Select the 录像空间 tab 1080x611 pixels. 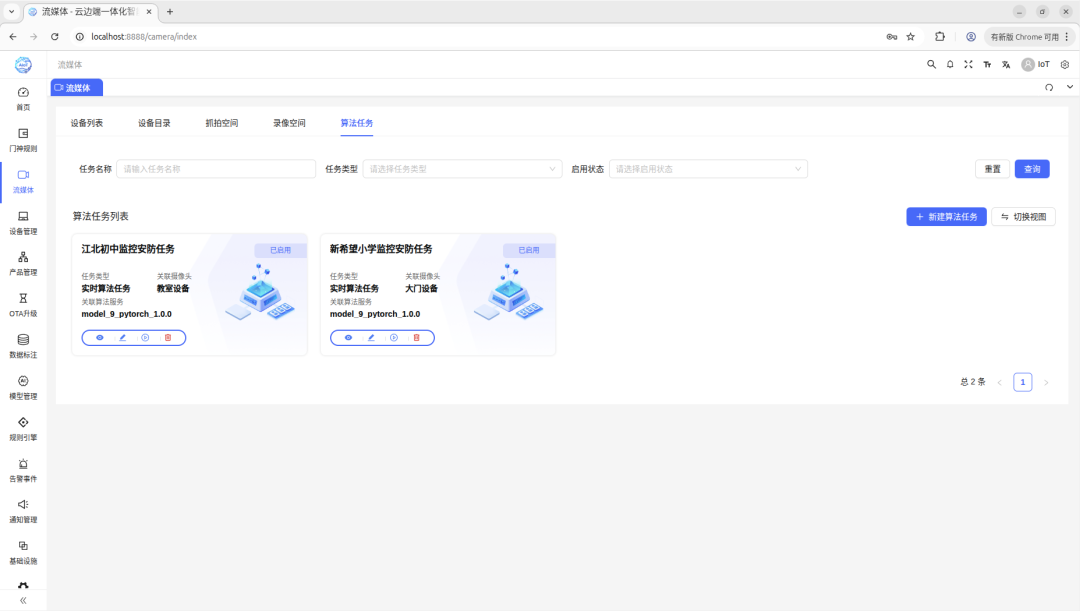click(289, 123)
